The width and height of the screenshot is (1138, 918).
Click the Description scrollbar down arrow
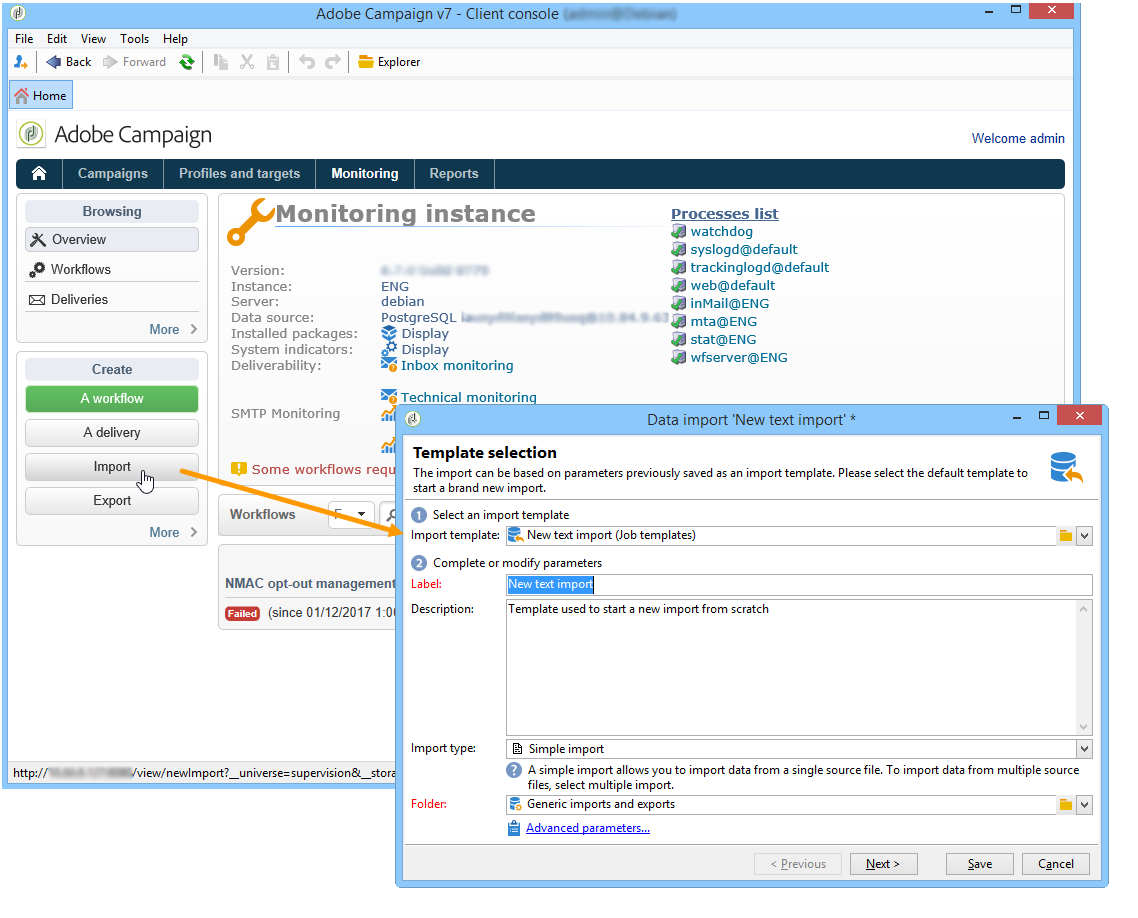click(1084, 727)
